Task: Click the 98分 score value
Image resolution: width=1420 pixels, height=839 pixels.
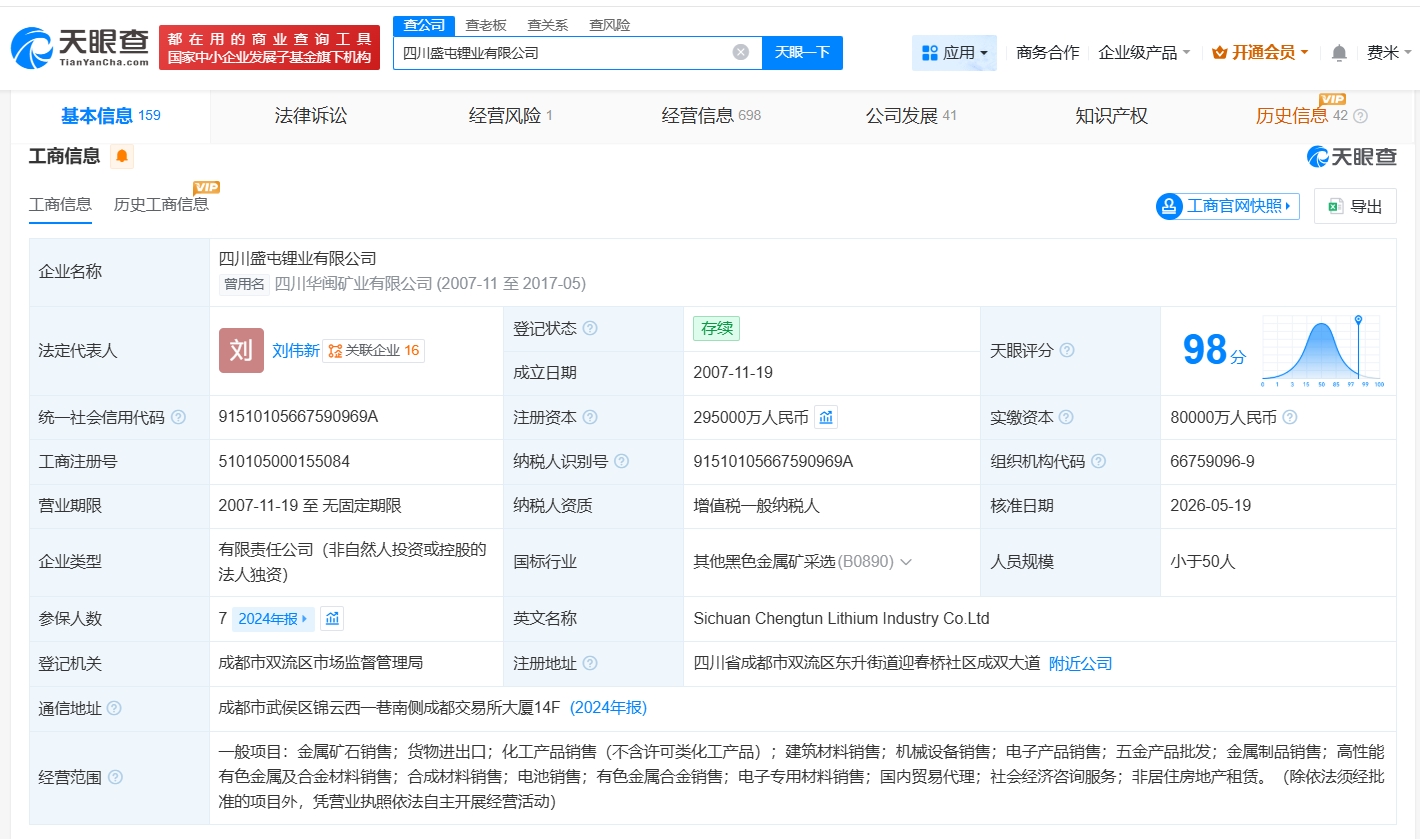Action: (1214, 350)
